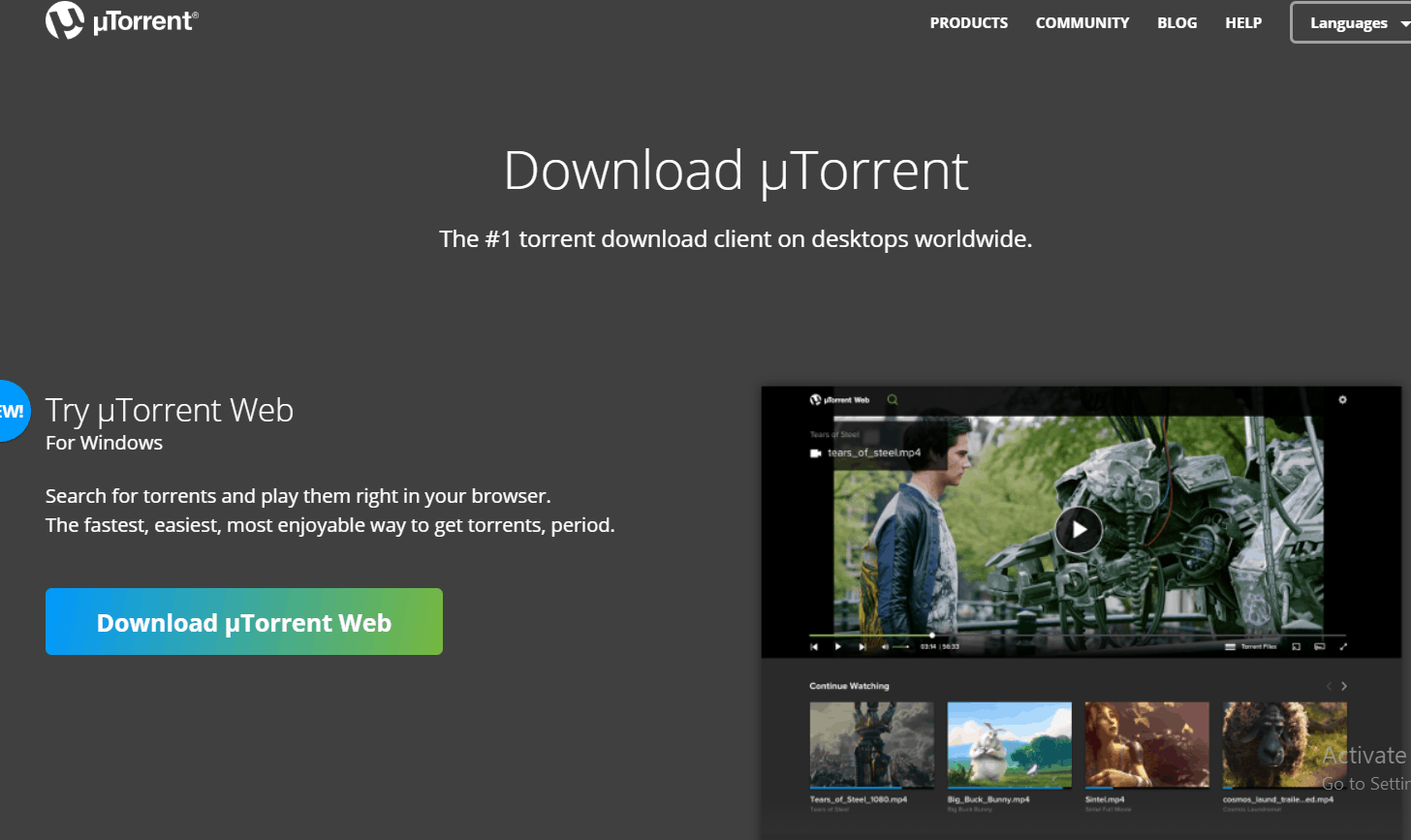Click the next arrow beside Continue Watching
This screenshot has width=1411, height=840.
click(x=1344, y=686)
